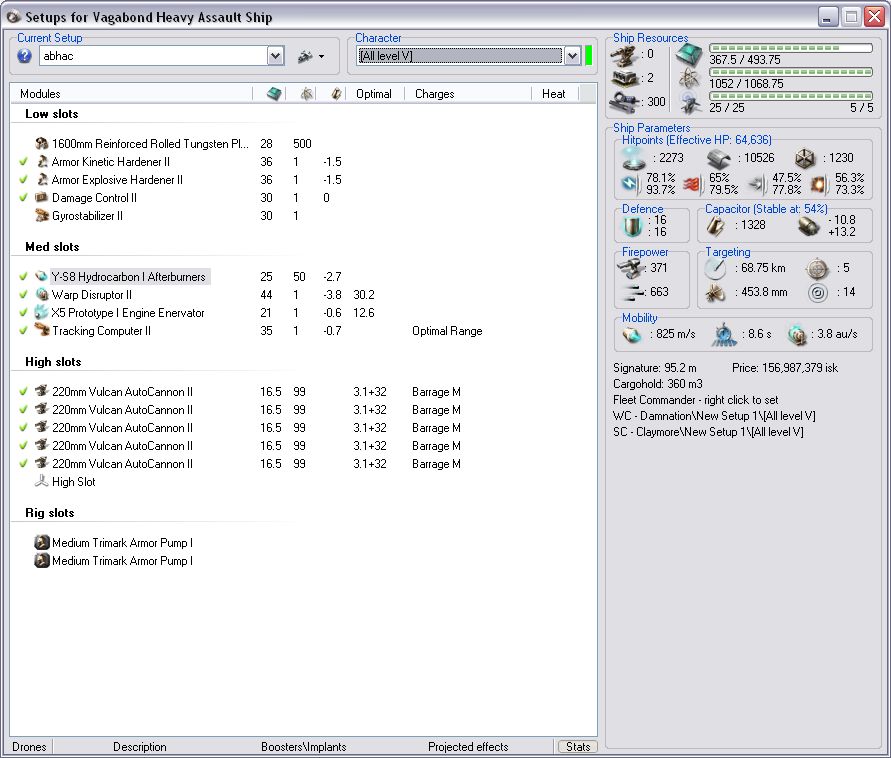Click the shield hitpoints icon
The image size is (891, 758).
(x=636, y=158)
